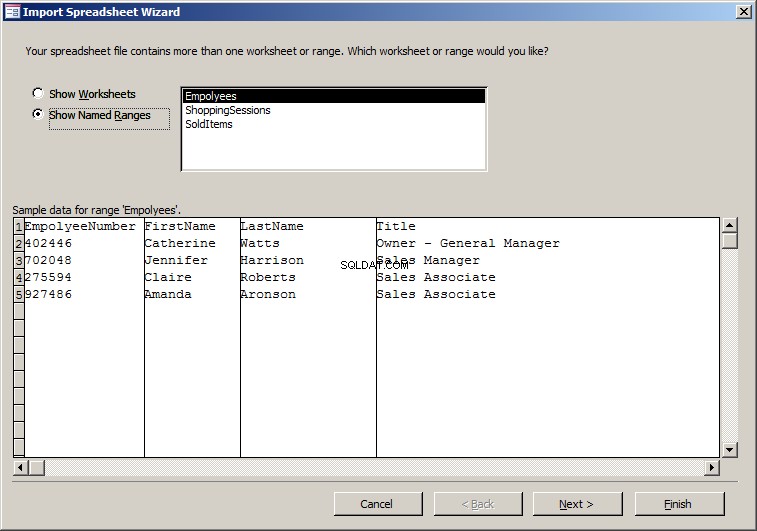Click the sample data scroll down arrow
This screenshot has width=757, height=531.
(x=729, y=449)
